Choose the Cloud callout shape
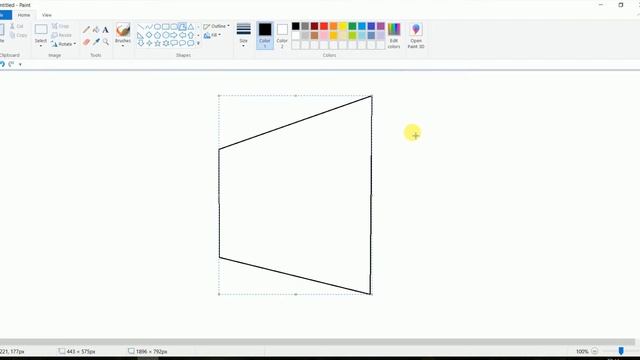The height and width of the screenshot is (360, 640). (191, 43)
